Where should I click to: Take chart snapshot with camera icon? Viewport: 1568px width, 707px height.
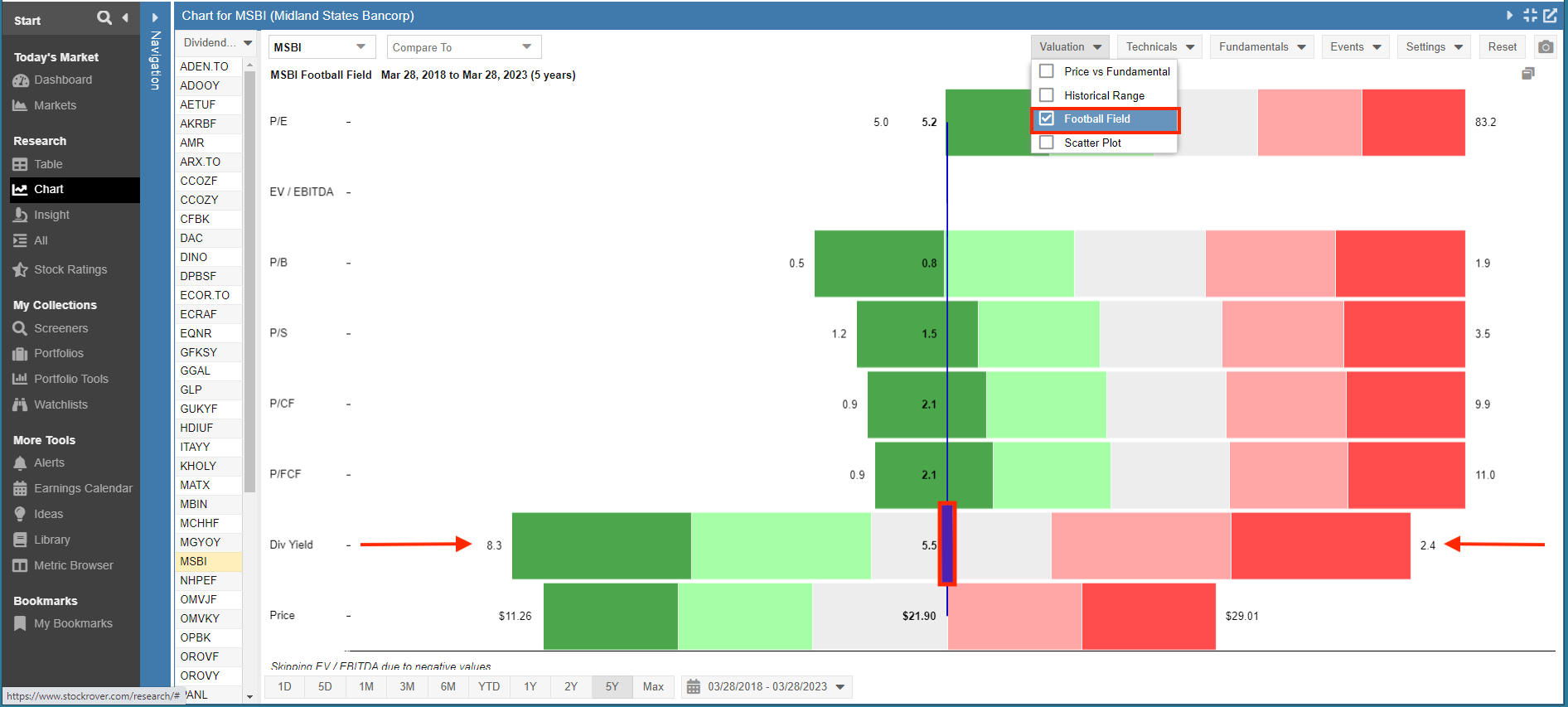(1546, 47)
